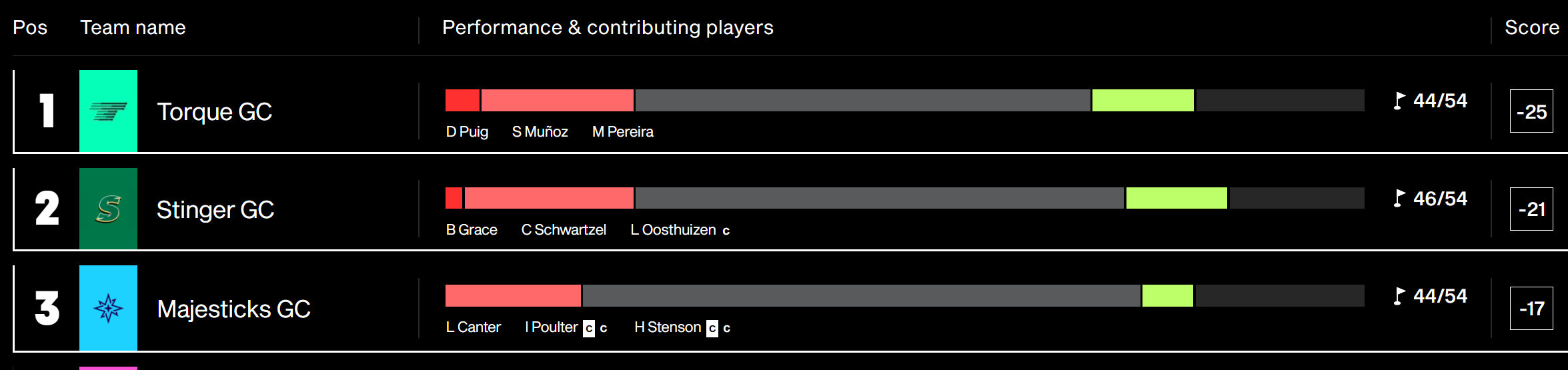Click the Torque GC team logo
The width and height of the screenshot is (1568, 370).
(108, 111)
